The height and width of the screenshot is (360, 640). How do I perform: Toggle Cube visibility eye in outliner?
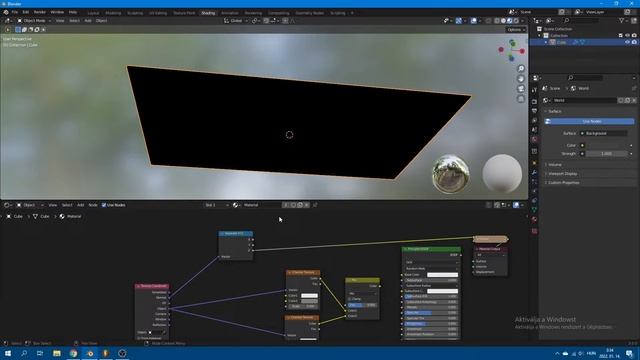pyautogui.click(x=627, y=42)
